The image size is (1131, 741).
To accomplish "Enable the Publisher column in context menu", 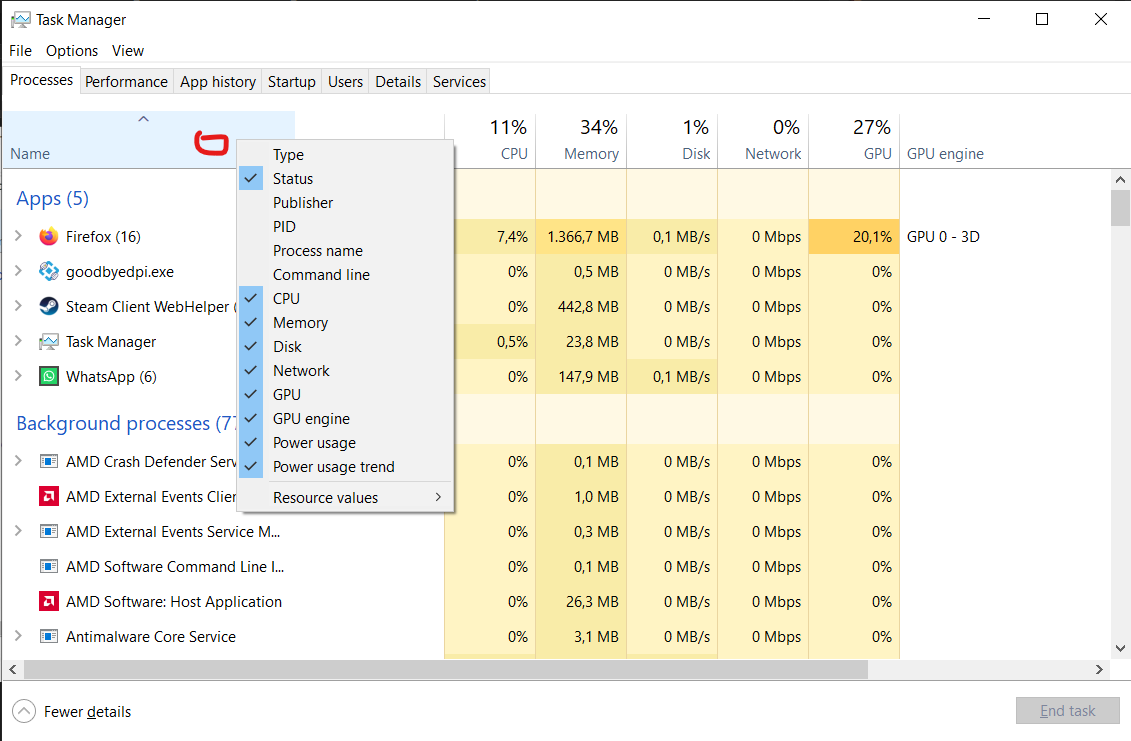I will (303, 203).
